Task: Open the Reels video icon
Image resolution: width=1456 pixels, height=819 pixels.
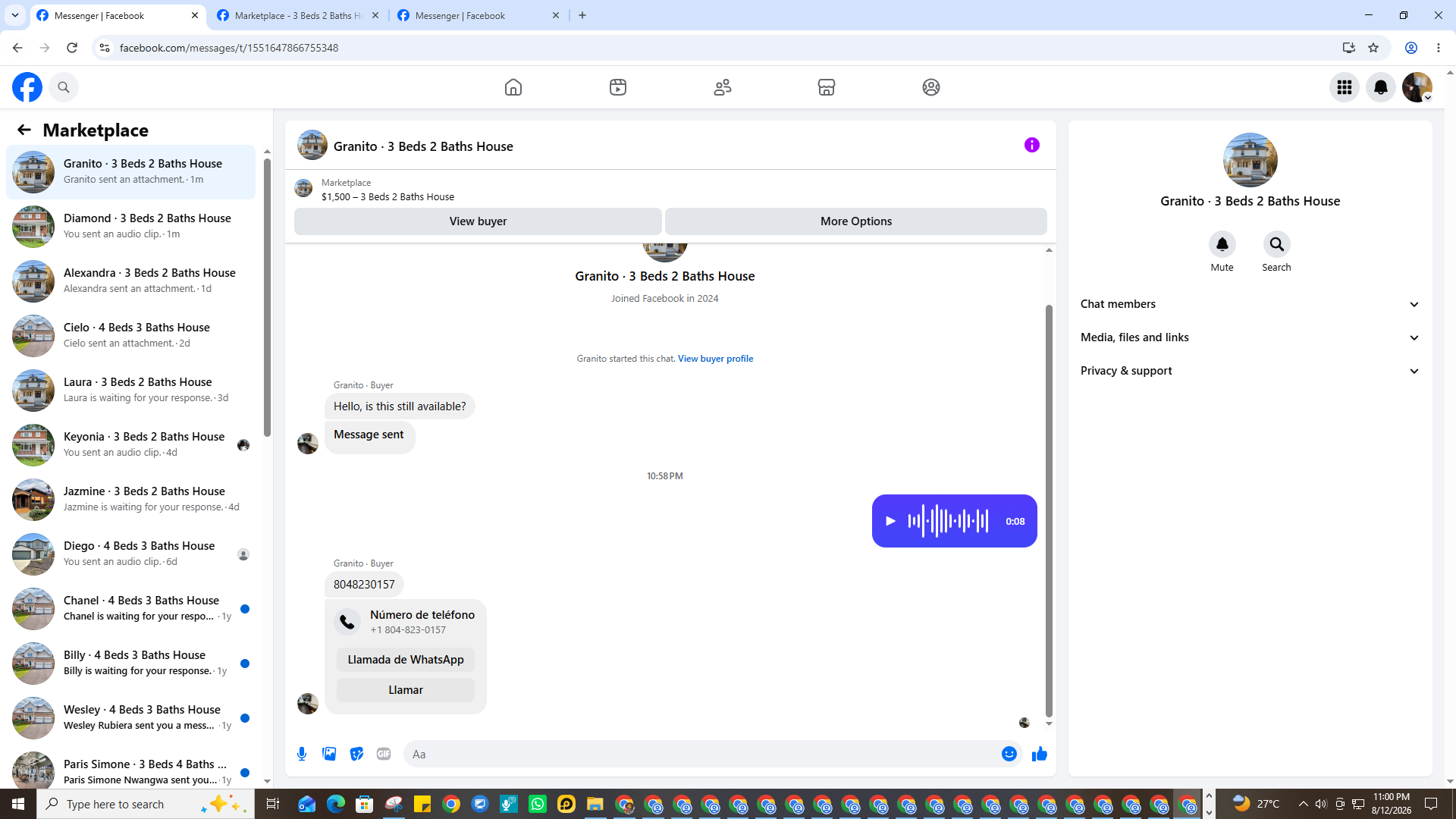Action: [x=618, y=87]
